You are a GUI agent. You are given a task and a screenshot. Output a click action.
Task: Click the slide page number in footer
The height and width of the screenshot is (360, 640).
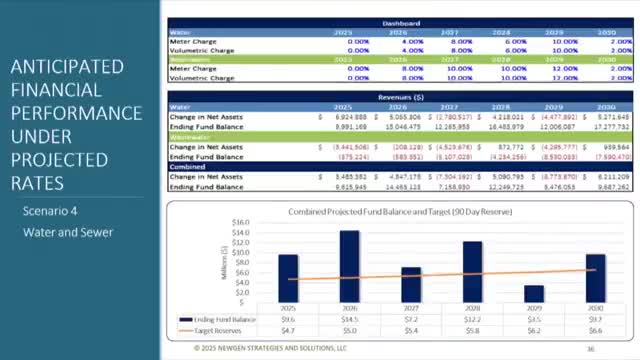(x=590, y=349)
